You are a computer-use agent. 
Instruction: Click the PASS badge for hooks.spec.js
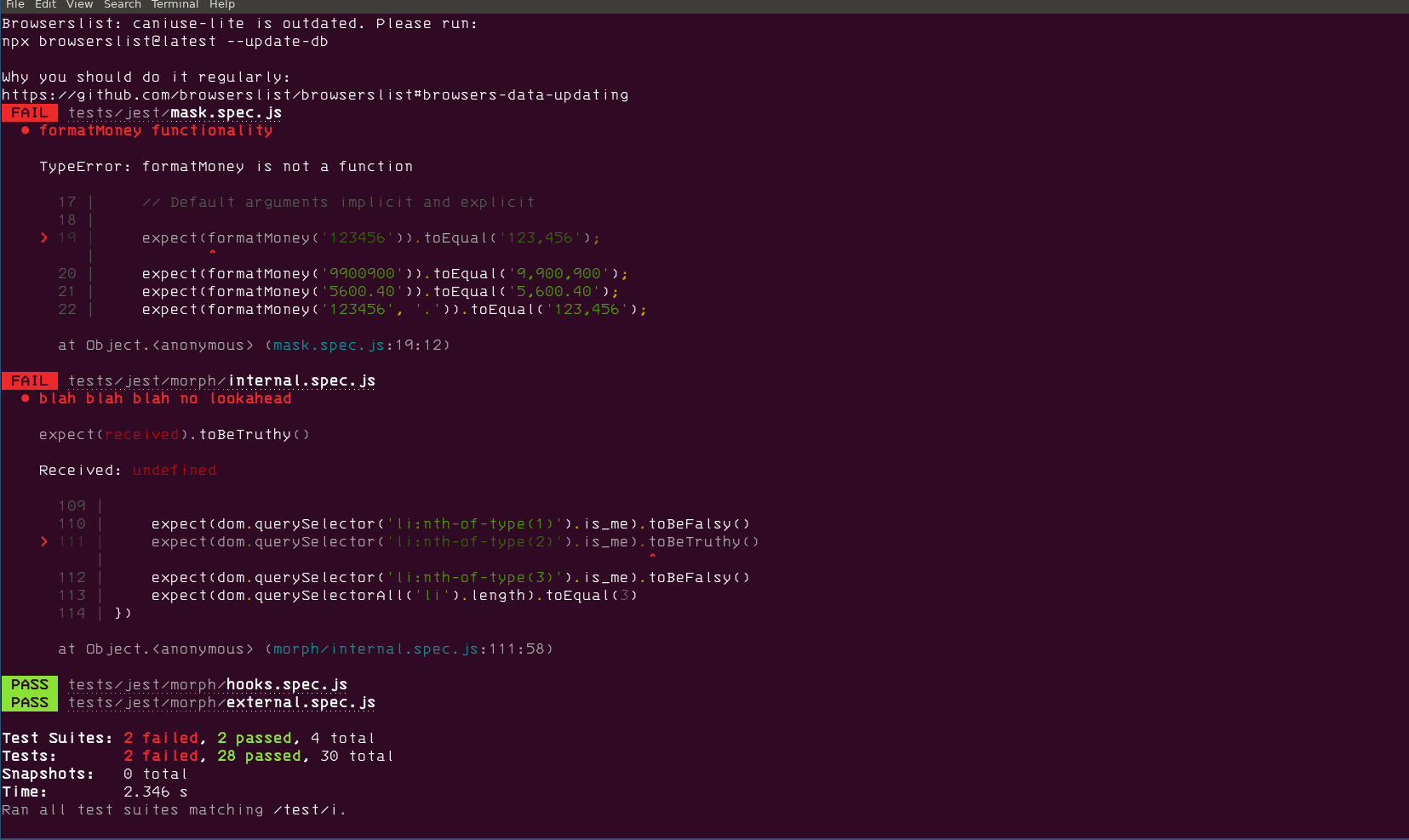coord(29,683)
